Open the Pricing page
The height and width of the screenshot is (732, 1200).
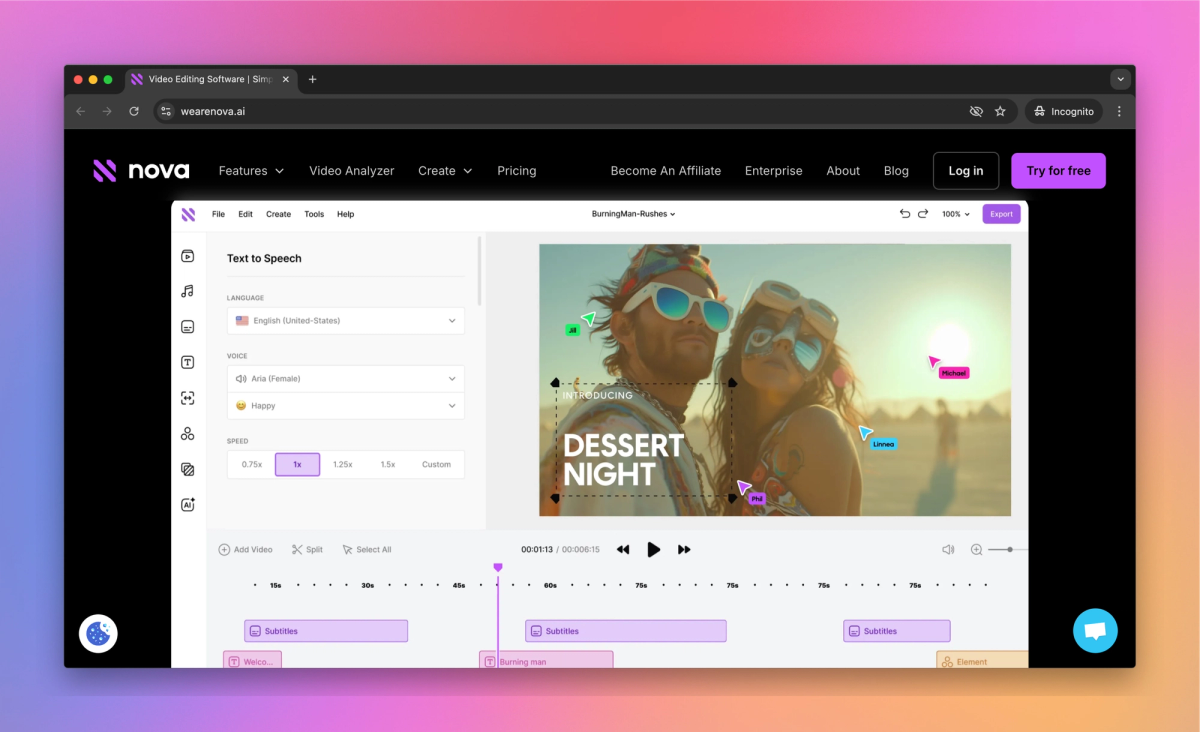[x=517, y=171]
